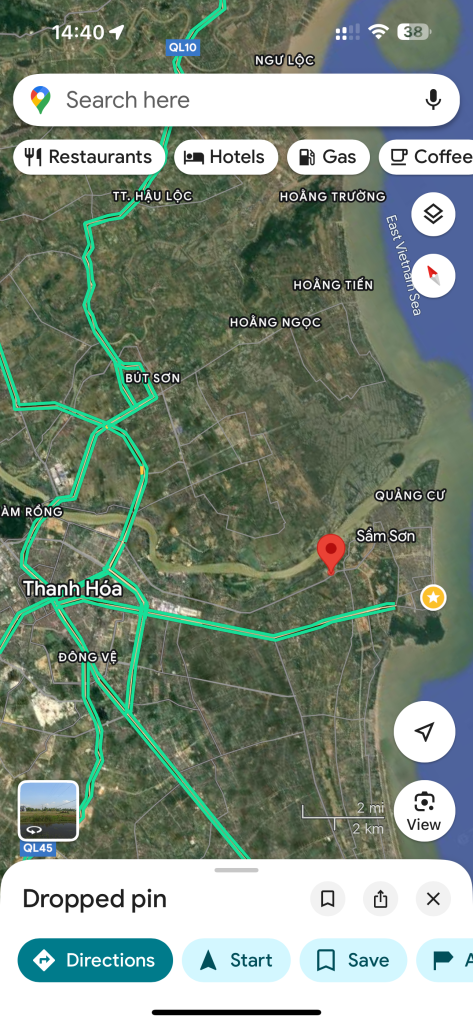The width and height of the screenshot is (473, 1024).
Task: Filter by Gas chip
Action: pyautogui.click(x=328, y=157)
